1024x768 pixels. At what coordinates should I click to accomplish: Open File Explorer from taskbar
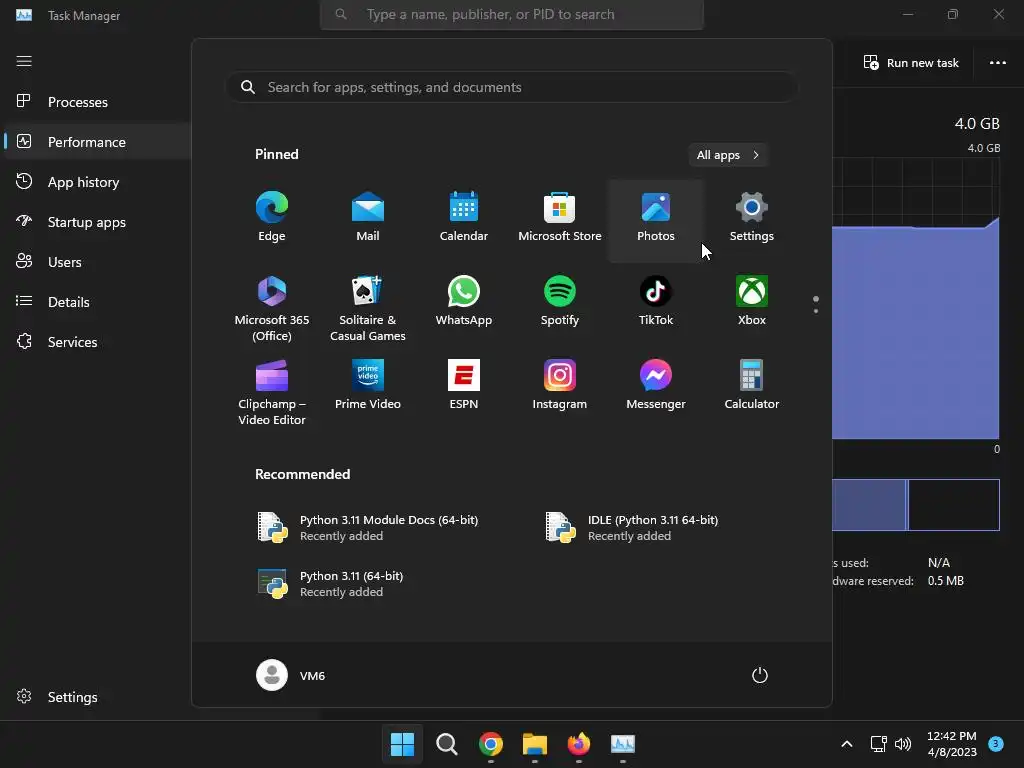534,744
